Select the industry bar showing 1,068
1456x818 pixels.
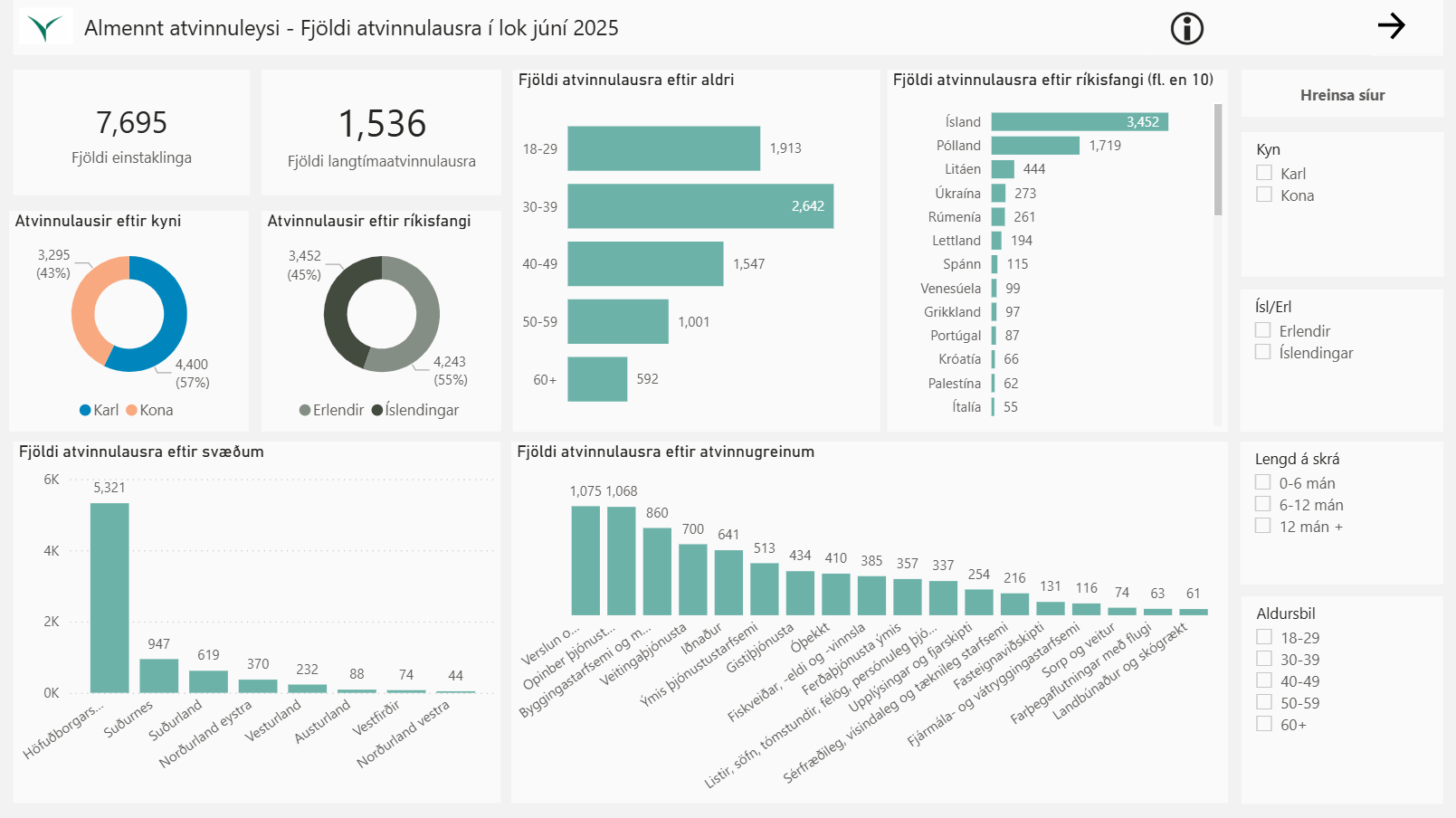[x=622, y=561]
